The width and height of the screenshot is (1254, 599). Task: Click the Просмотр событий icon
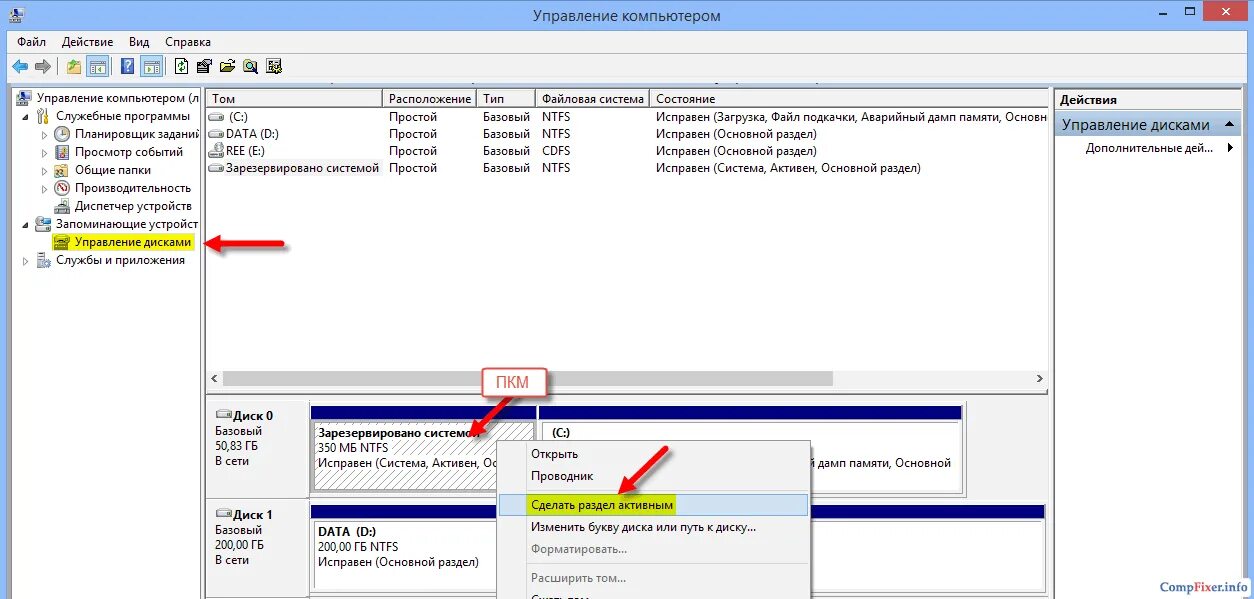(62, 152)
